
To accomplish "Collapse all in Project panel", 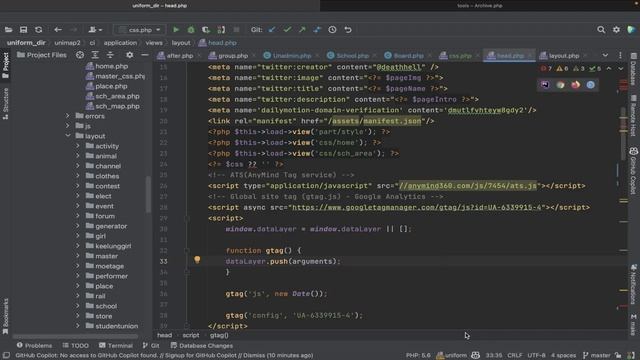I will coord(110,55).
